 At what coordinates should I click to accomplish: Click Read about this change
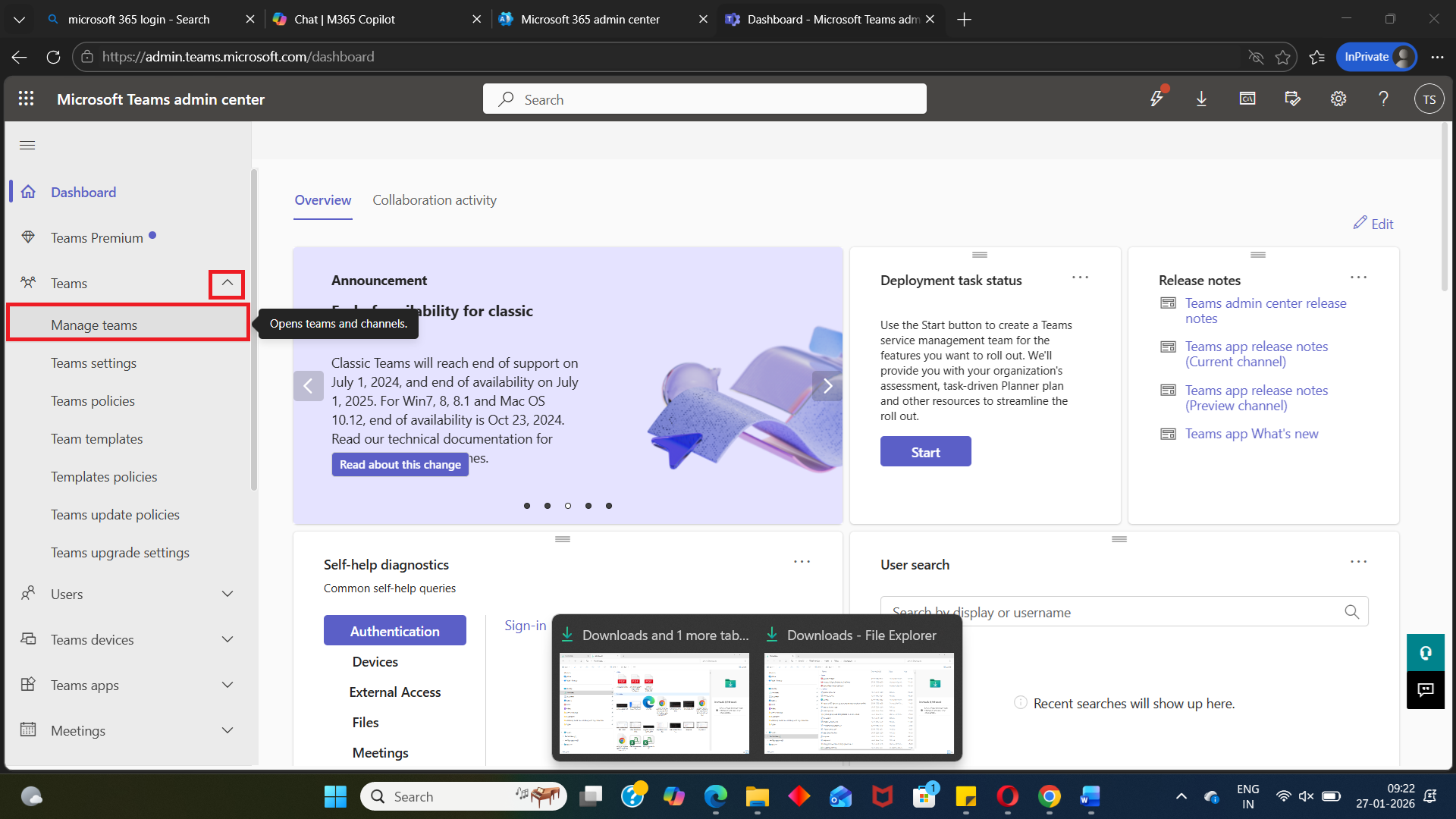[x=400, y=464]
